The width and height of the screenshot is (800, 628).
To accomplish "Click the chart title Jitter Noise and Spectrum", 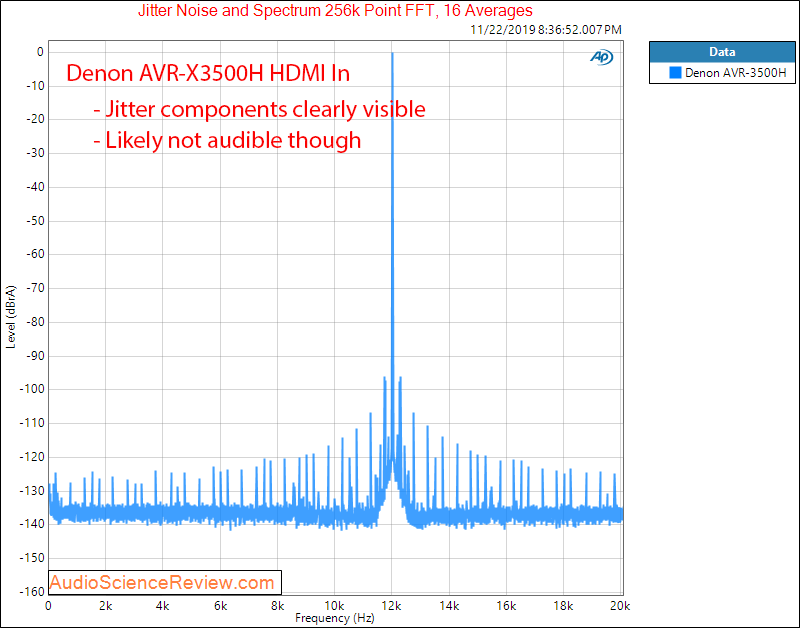I will coord(335,10).
